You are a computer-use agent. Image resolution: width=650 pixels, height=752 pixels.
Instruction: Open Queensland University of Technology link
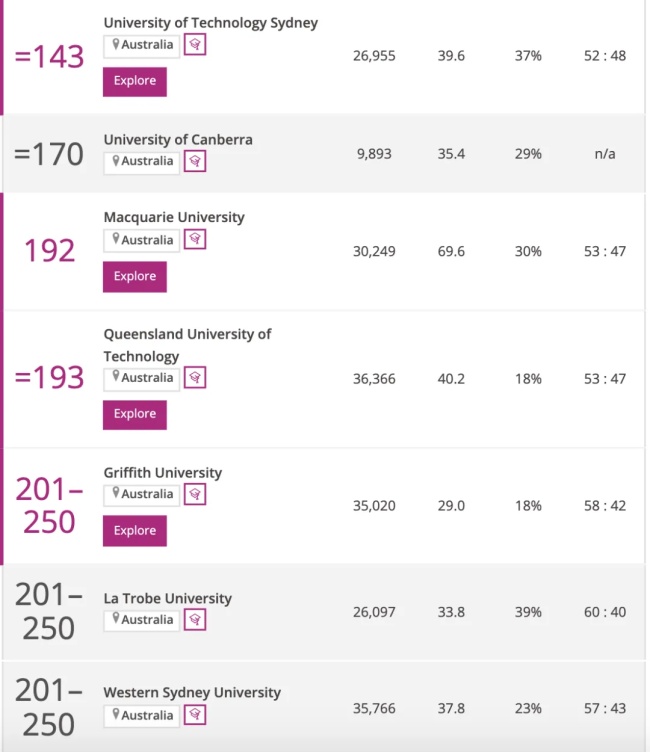click(188, 345)
